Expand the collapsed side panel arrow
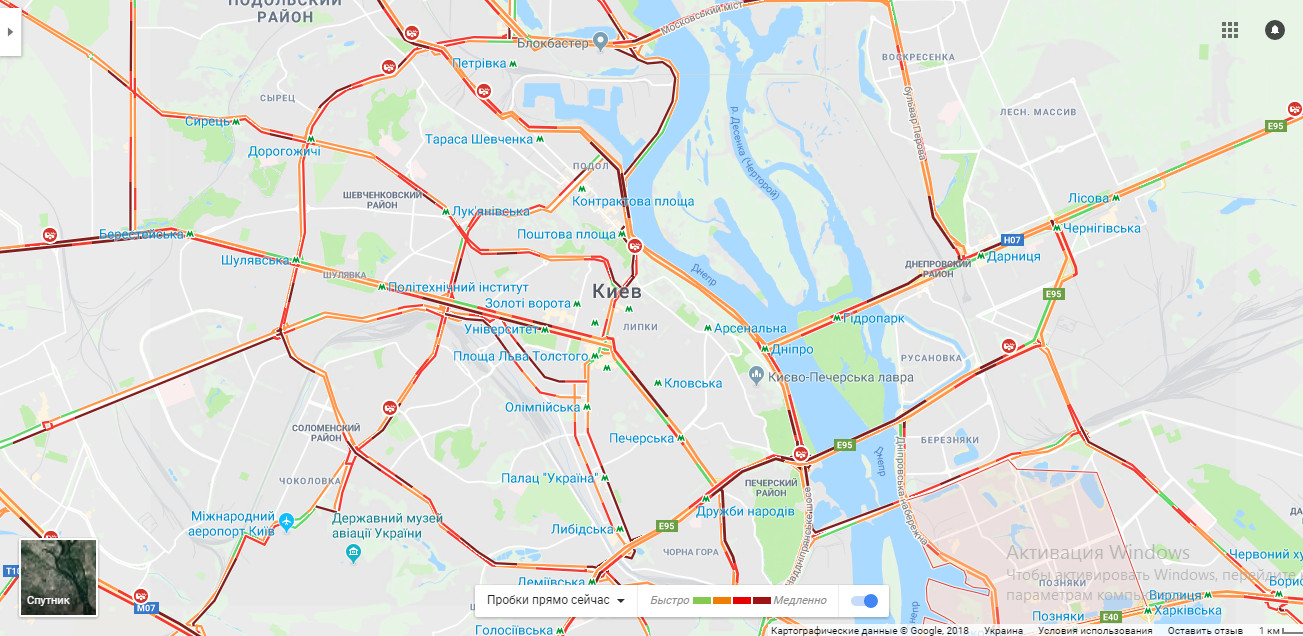This screenshot has width=1303, height=636. [10, 32]
